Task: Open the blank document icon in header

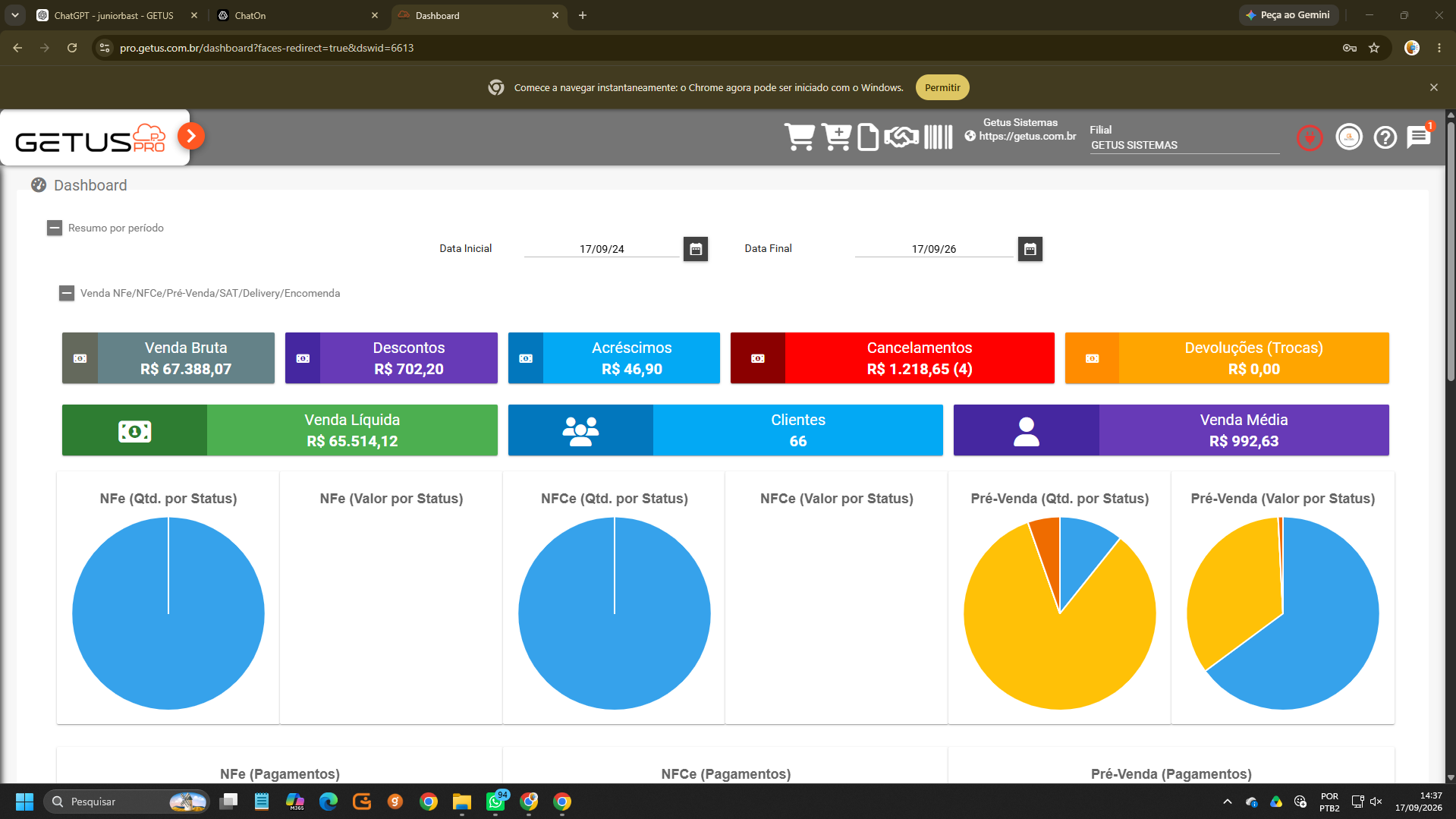Action: [868, 137]
